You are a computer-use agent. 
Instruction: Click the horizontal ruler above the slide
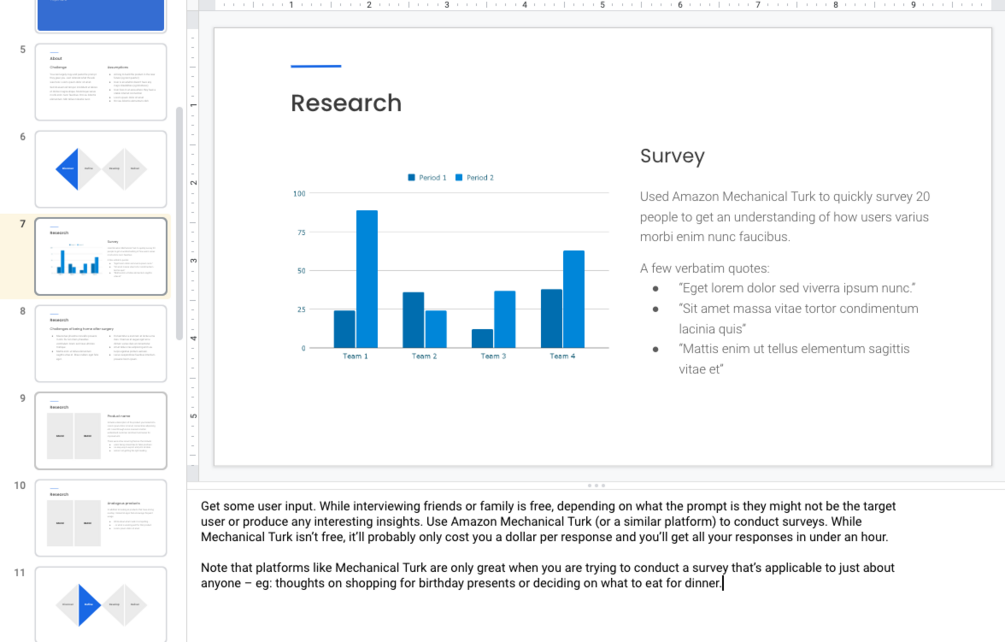(602, 5)
